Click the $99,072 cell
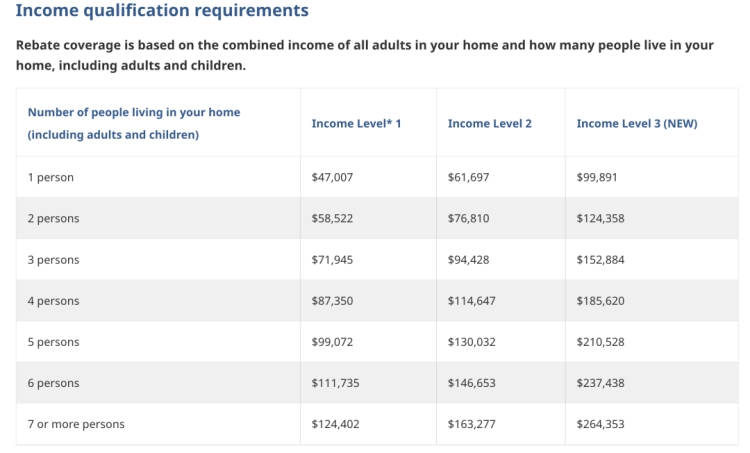 pos(332,342)
